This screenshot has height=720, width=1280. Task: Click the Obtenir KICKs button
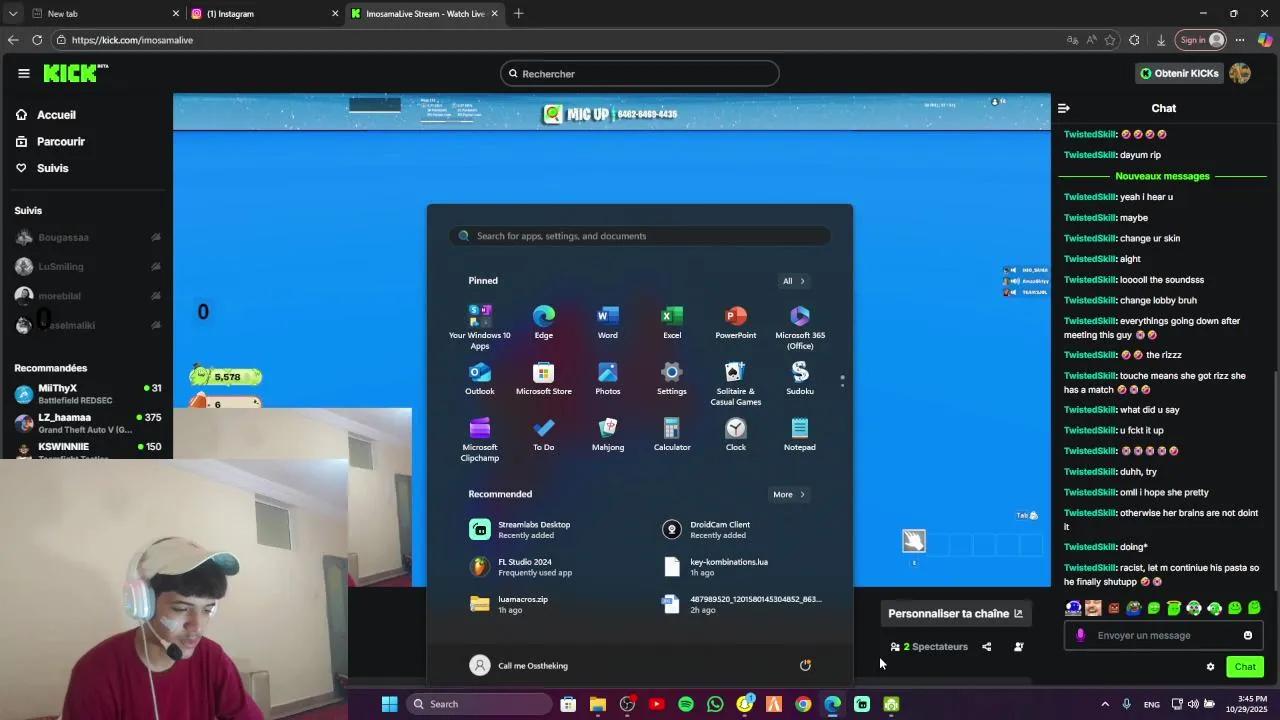click(x=1179, y=73)
